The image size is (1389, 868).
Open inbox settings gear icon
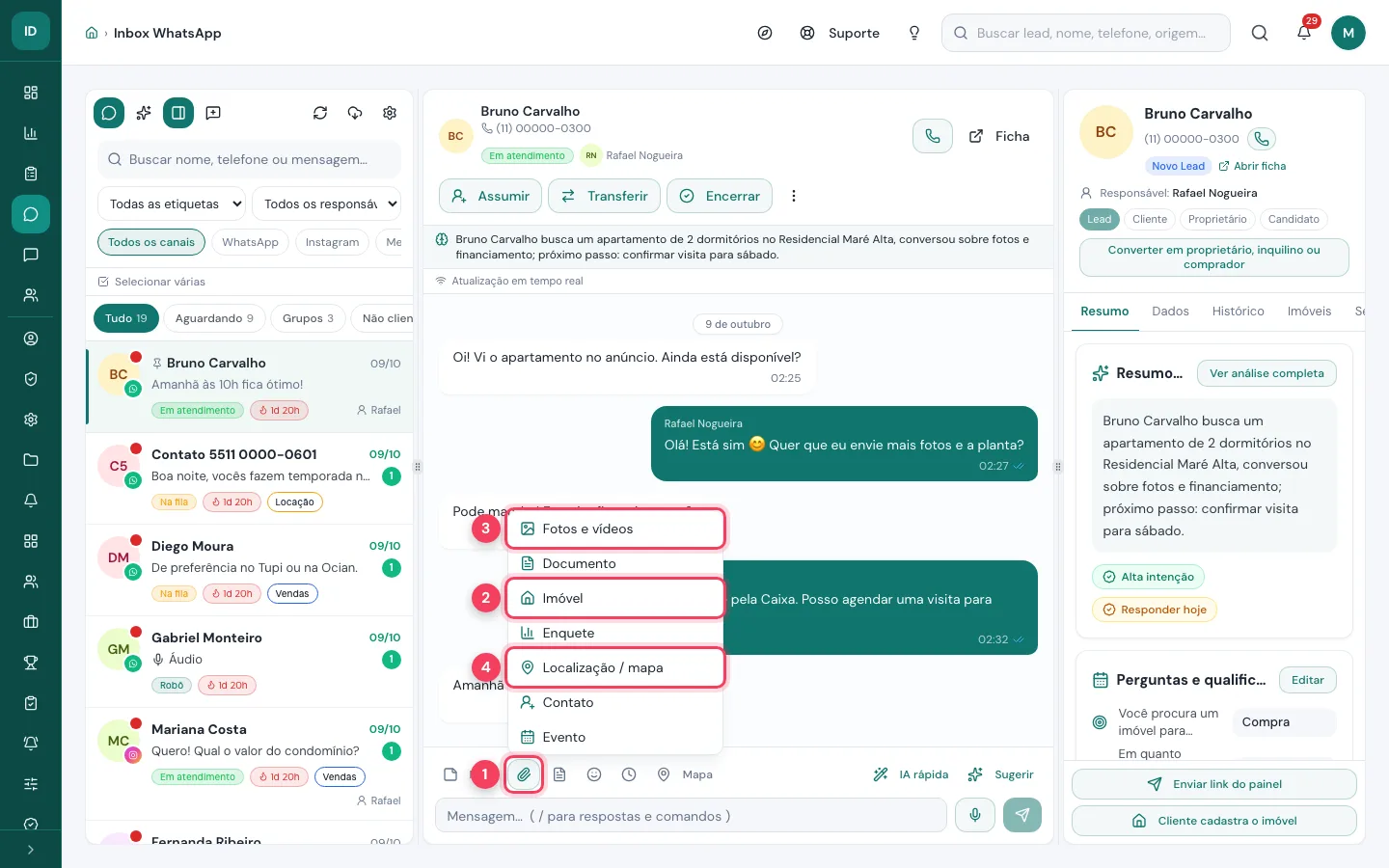coord(390,113)
